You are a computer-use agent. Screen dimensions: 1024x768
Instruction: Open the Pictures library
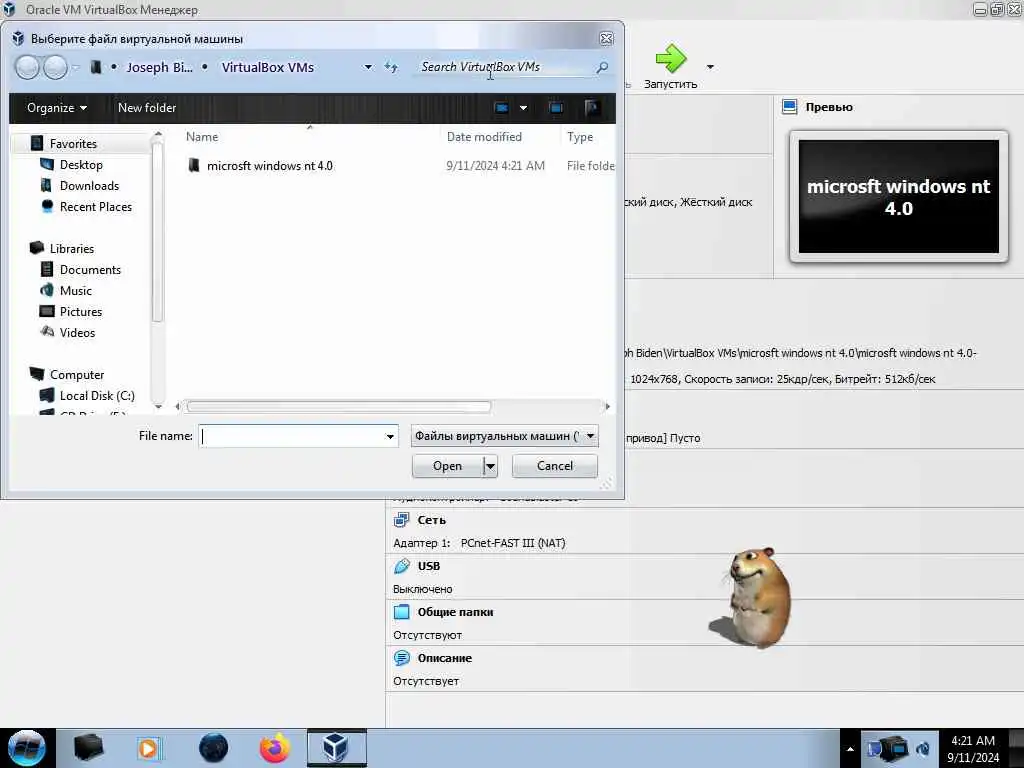pos(81,312)
